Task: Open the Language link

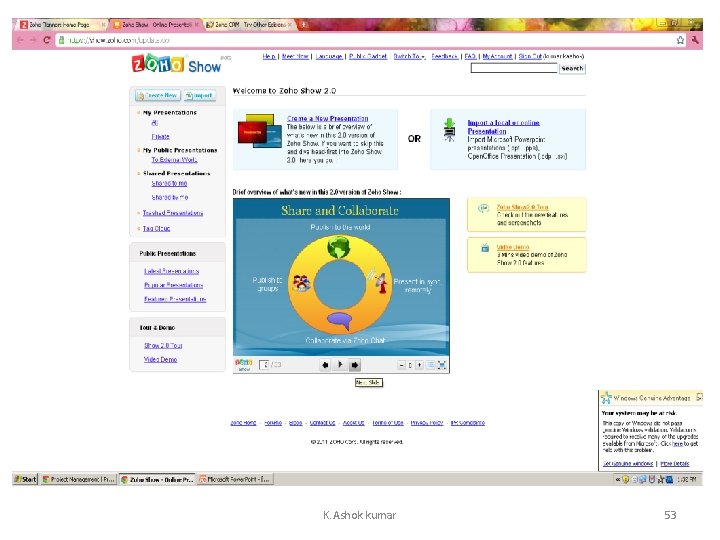Action: pyautogui.click(x=329, y=56)
